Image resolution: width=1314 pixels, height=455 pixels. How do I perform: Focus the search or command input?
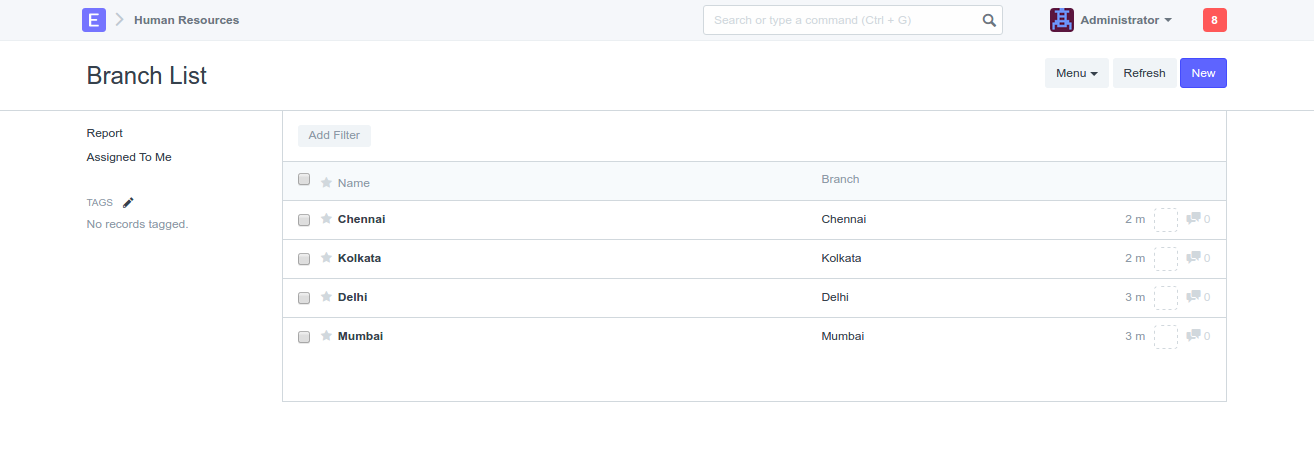pos(840,20)
